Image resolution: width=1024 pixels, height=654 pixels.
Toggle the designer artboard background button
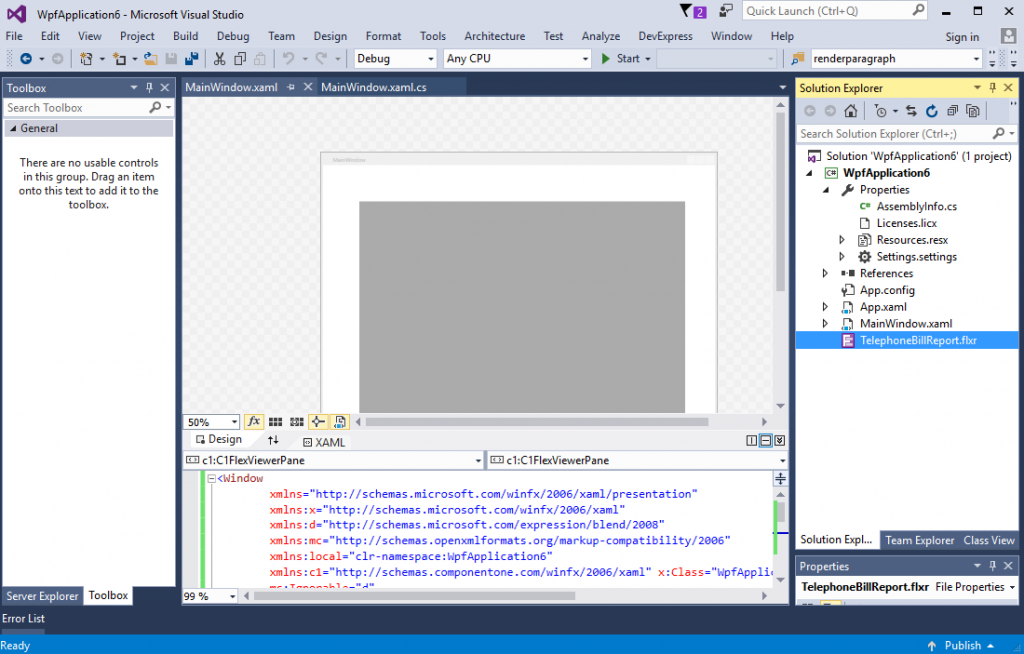[340, 422]
